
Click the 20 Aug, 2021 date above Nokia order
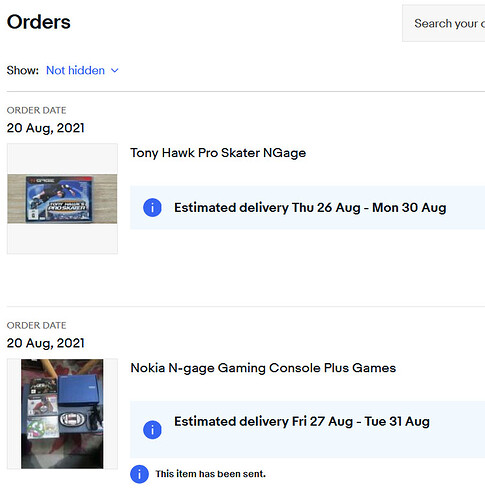46,343
